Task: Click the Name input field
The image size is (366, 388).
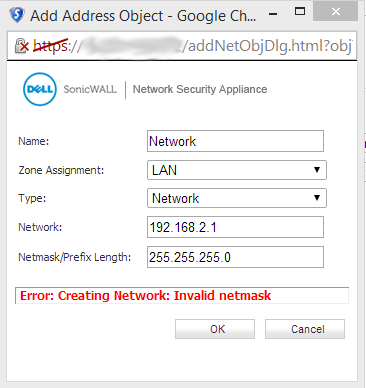Action: pos(235,141)
